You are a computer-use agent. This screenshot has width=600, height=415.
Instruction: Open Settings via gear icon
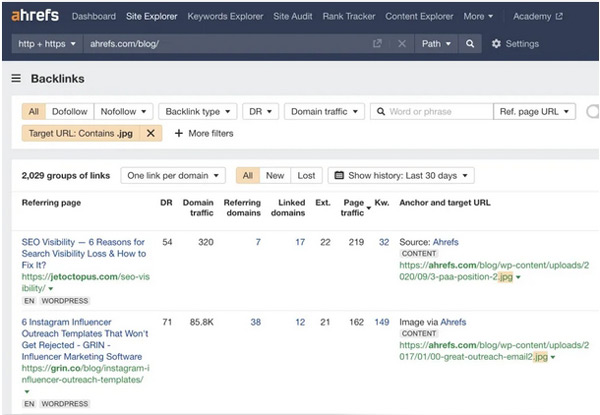tap(497, 44)
